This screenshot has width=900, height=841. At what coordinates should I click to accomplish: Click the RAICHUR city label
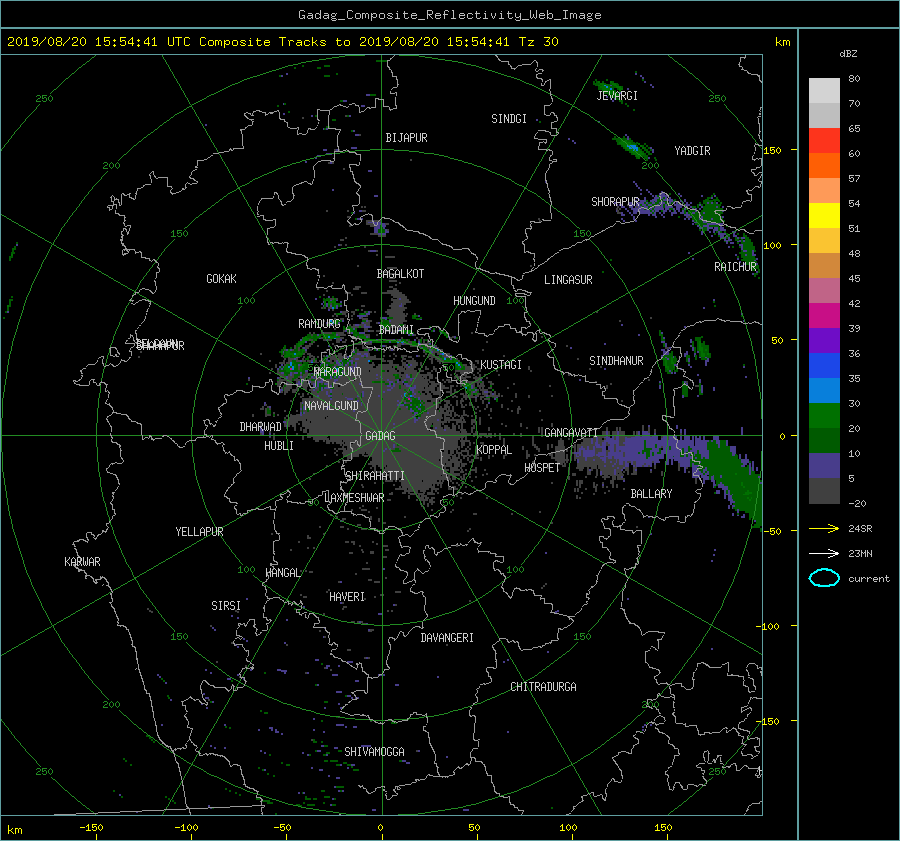[x=735, y=267]
